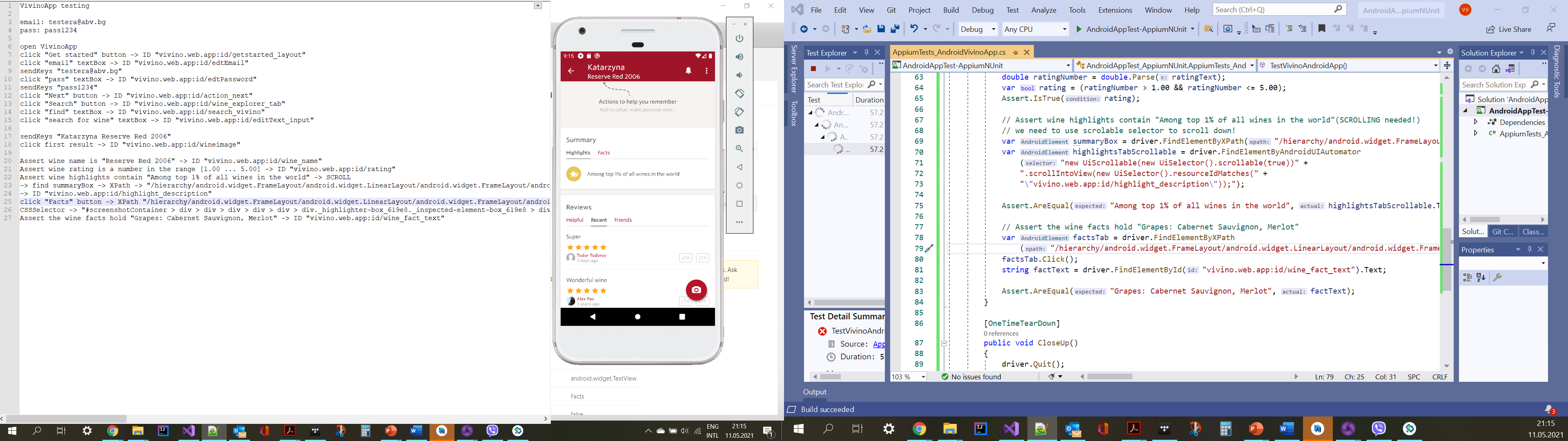Click the code editor vertical scrollbar thumb
Screen dimensions: 1568x441
click(x=1447, y=259)
